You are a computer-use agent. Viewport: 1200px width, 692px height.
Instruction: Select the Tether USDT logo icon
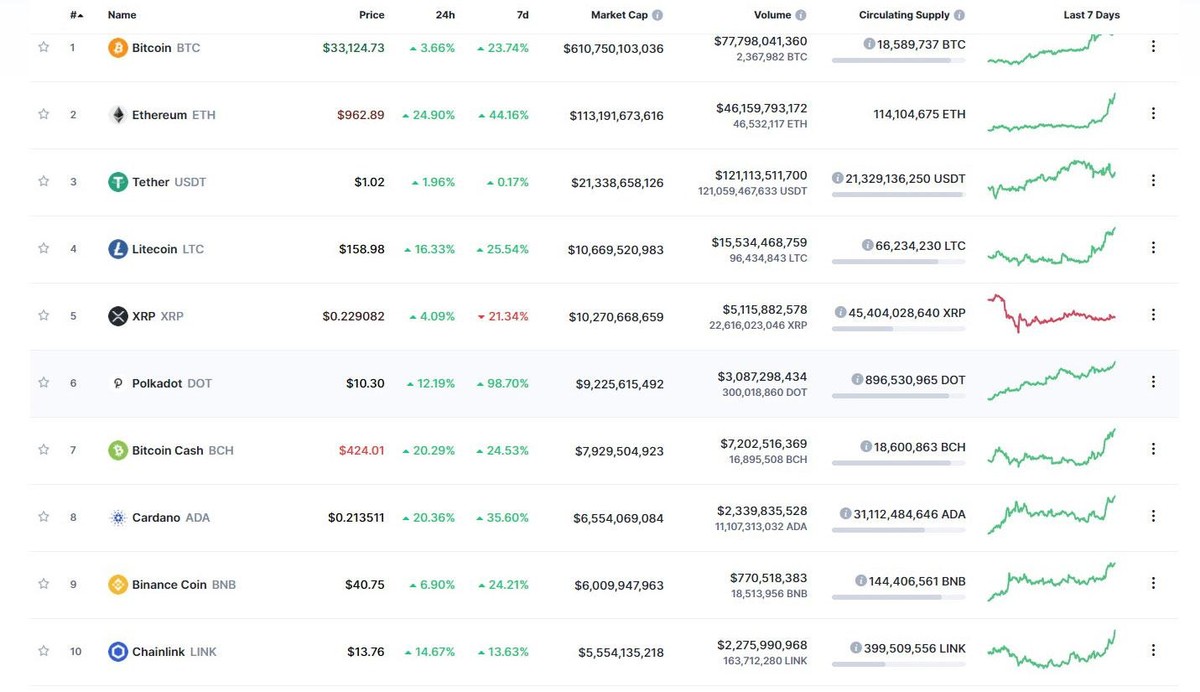117,181
